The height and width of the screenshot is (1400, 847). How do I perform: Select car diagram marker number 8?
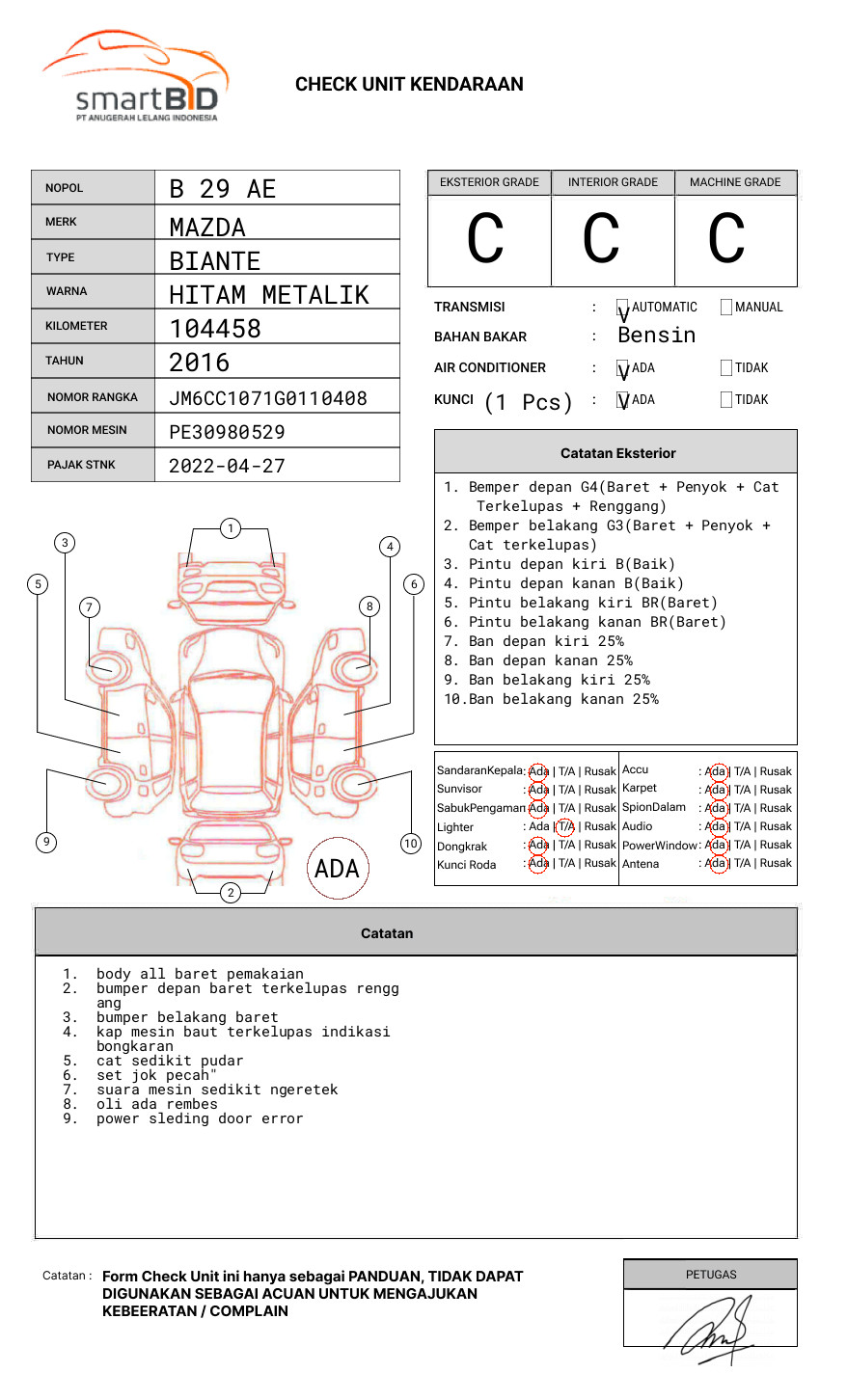click(x=369, y=606)
